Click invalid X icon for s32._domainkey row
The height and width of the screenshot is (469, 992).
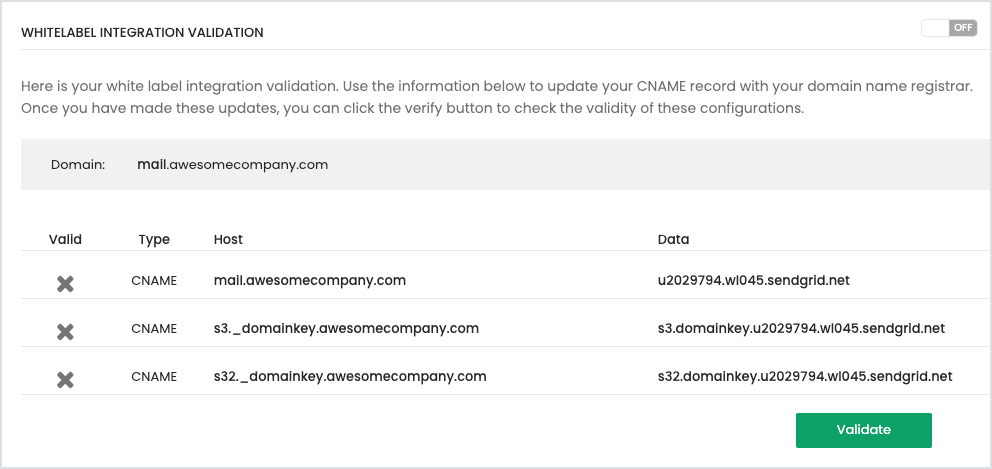pos(65,379)
